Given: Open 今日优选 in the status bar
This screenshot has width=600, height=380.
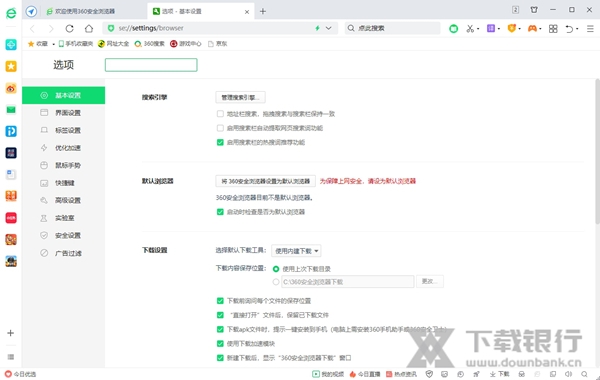Looking at the screenshot, I should click(x=20, y=374).
